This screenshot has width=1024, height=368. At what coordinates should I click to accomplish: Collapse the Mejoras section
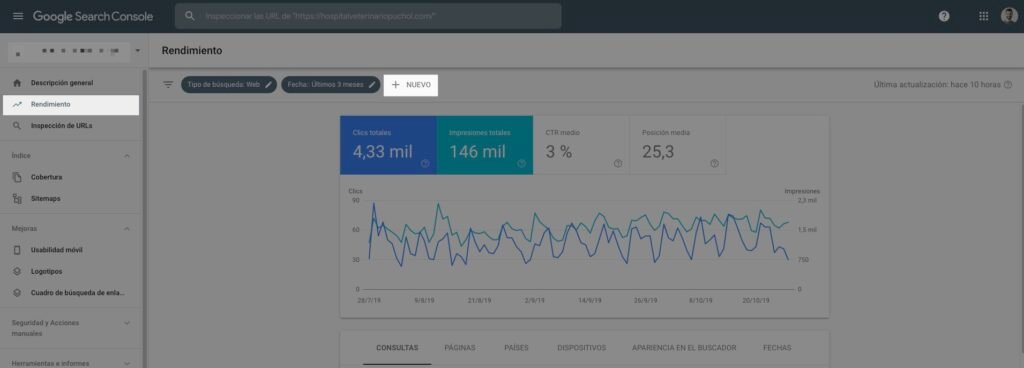tap(127, 229)
